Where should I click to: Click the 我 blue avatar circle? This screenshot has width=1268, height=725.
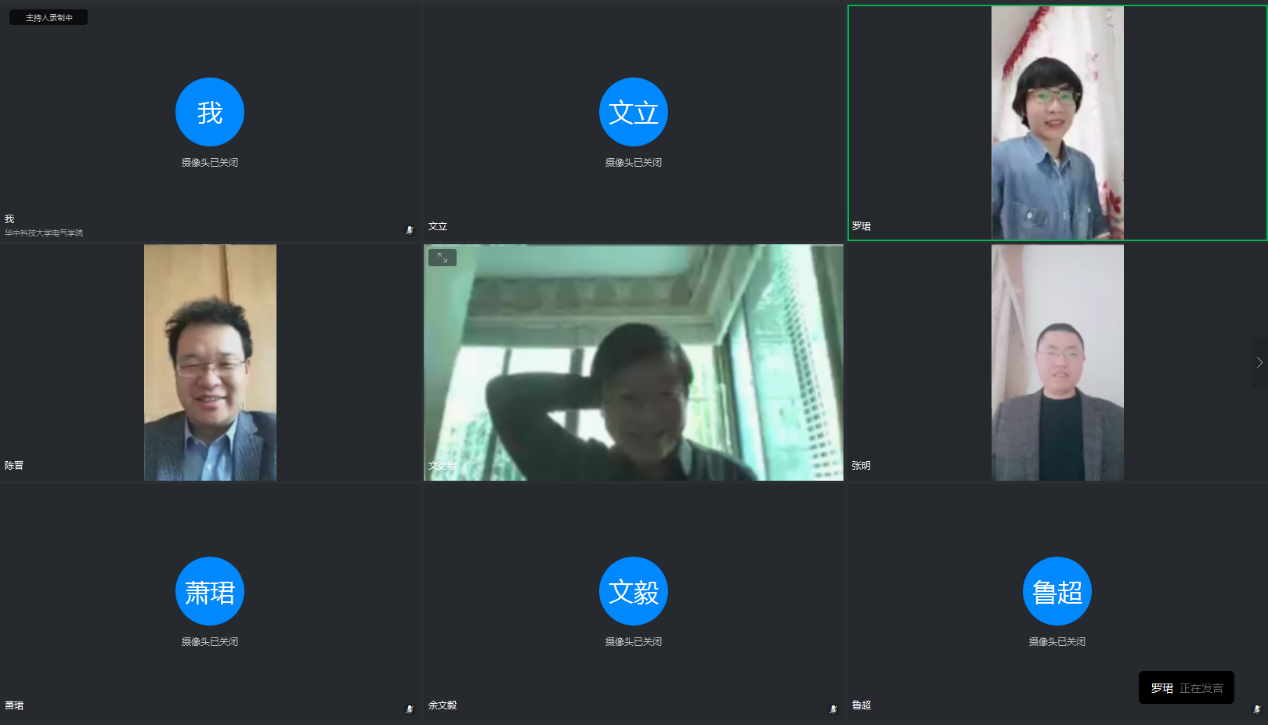210,112
